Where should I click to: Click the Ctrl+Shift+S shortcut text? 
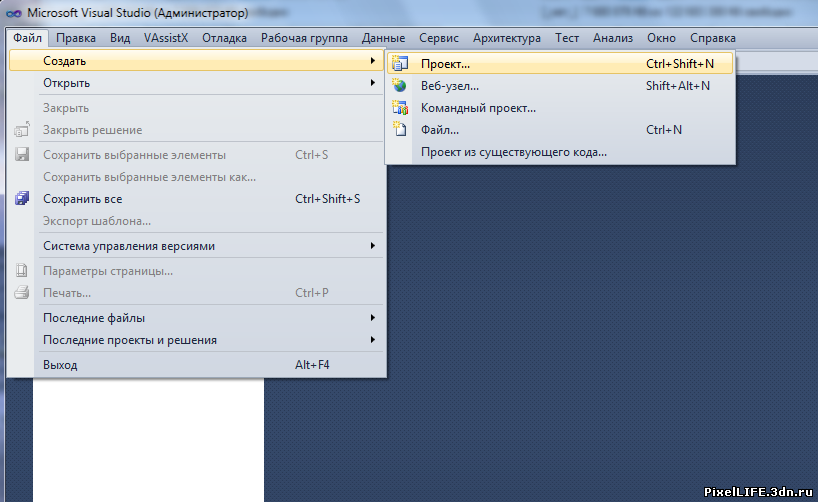coord(328,199)
